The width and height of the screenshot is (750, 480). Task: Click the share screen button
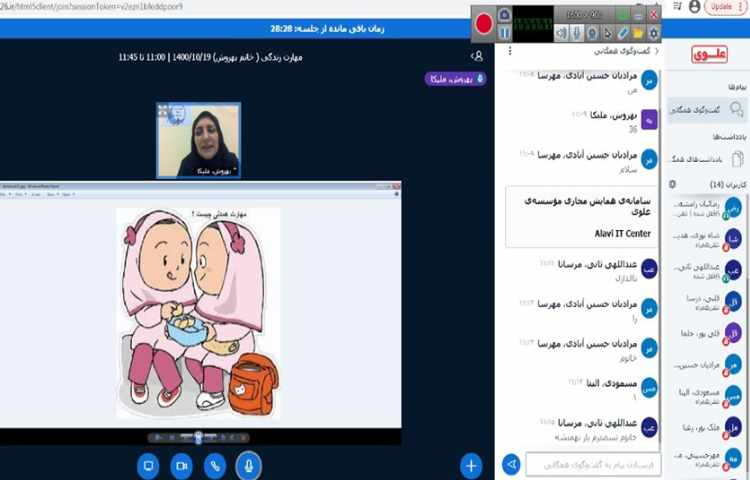click(148, 465)
